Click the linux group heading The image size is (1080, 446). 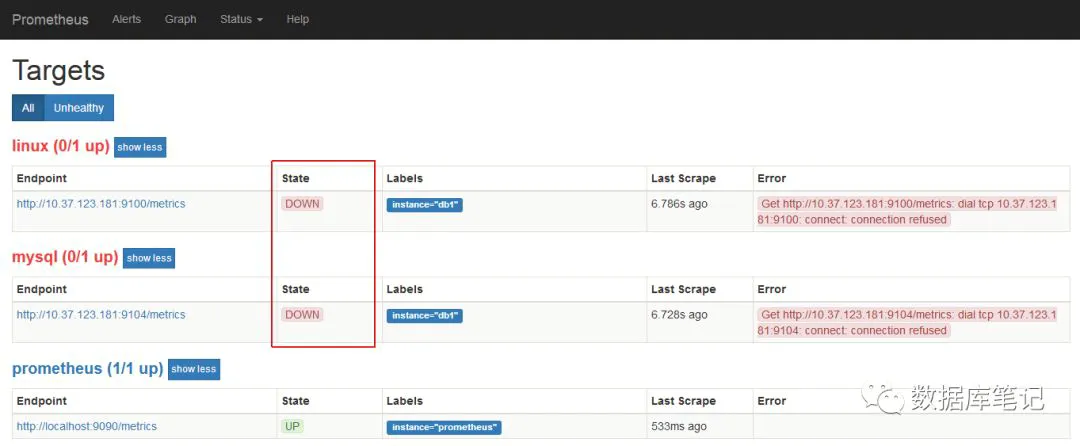tap(61, 146)
